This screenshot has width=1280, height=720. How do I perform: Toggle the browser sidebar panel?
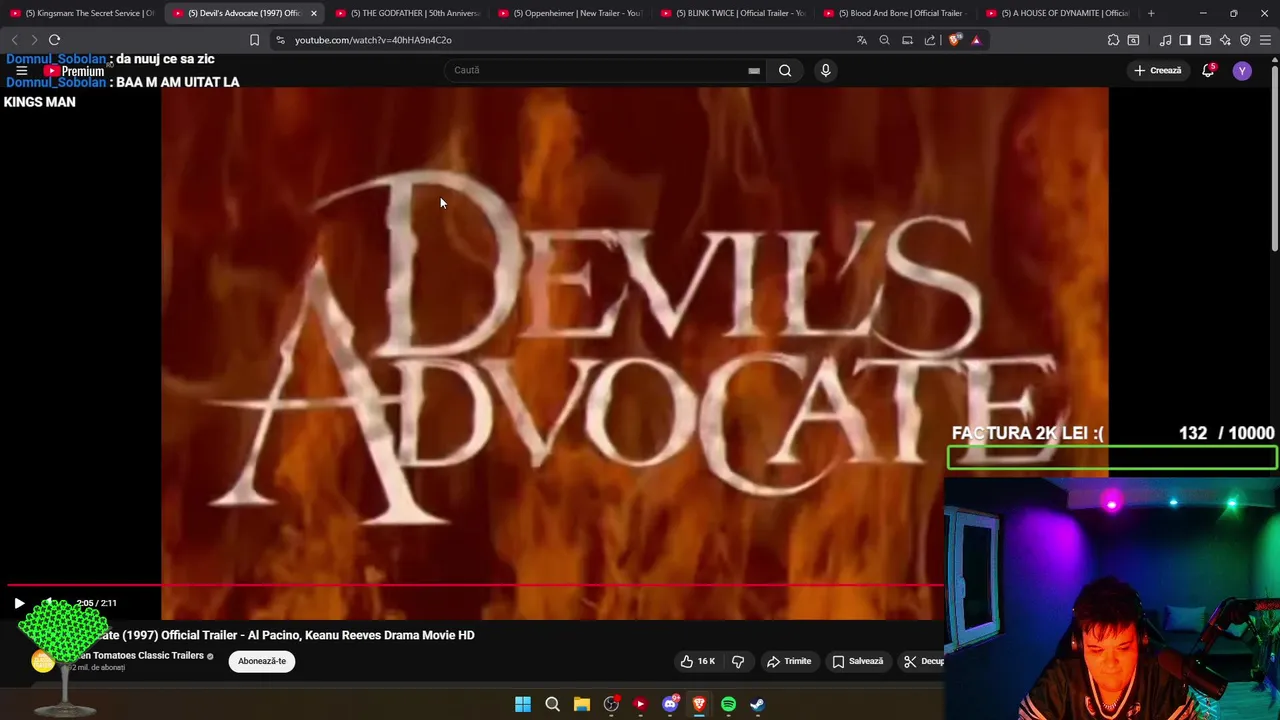[1185, 40]
